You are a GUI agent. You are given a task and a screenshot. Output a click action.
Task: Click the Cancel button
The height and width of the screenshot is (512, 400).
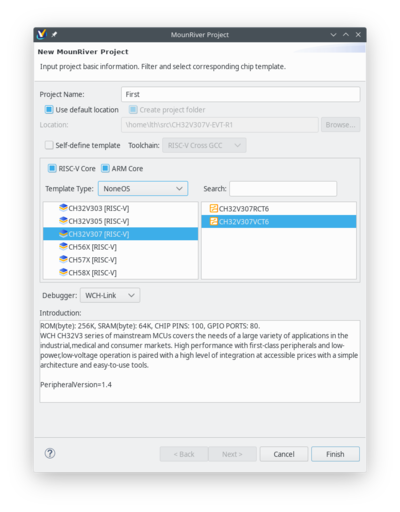(x=284, y=454)
